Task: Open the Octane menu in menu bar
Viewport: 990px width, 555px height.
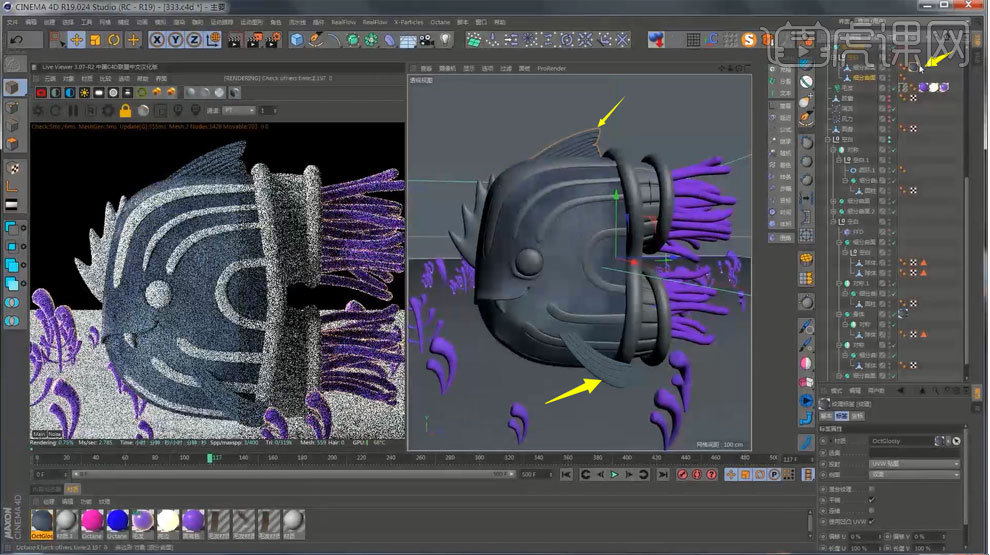Action: pos(438,21)
